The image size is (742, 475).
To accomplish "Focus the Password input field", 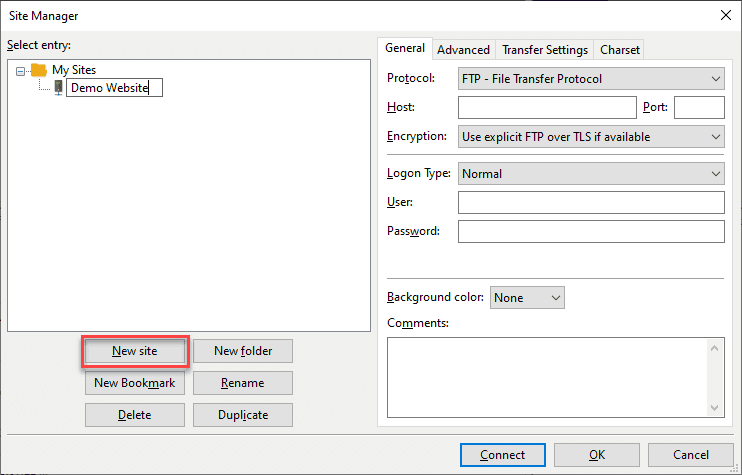I will click(591, 231).
